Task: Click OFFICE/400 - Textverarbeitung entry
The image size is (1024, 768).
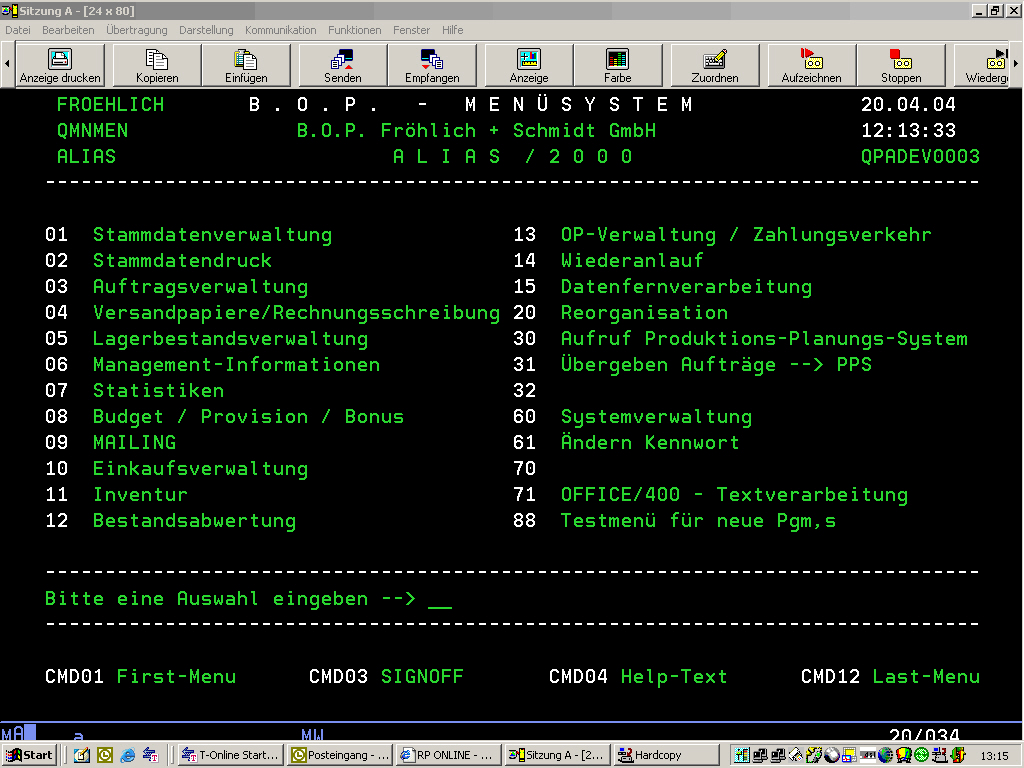Action: [x=734, y=494]
